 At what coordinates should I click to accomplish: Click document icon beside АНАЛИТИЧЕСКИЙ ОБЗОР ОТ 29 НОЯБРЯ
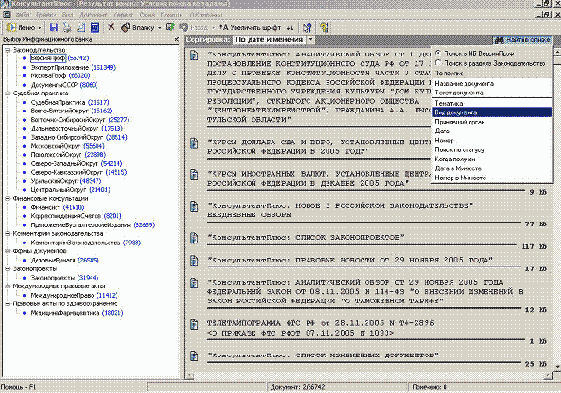(x=194, y=283)
